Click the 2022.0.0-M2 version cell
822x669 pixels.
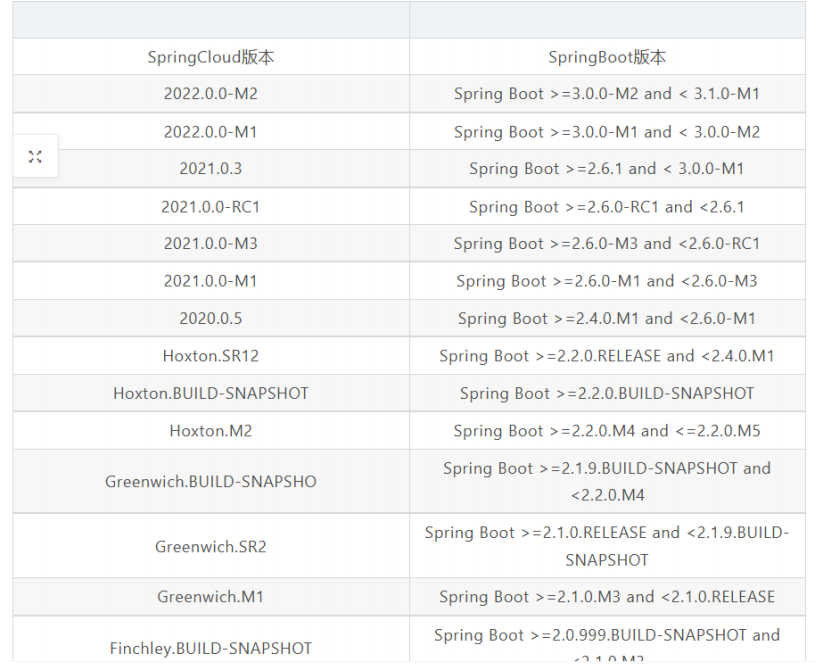coord(211,94)
